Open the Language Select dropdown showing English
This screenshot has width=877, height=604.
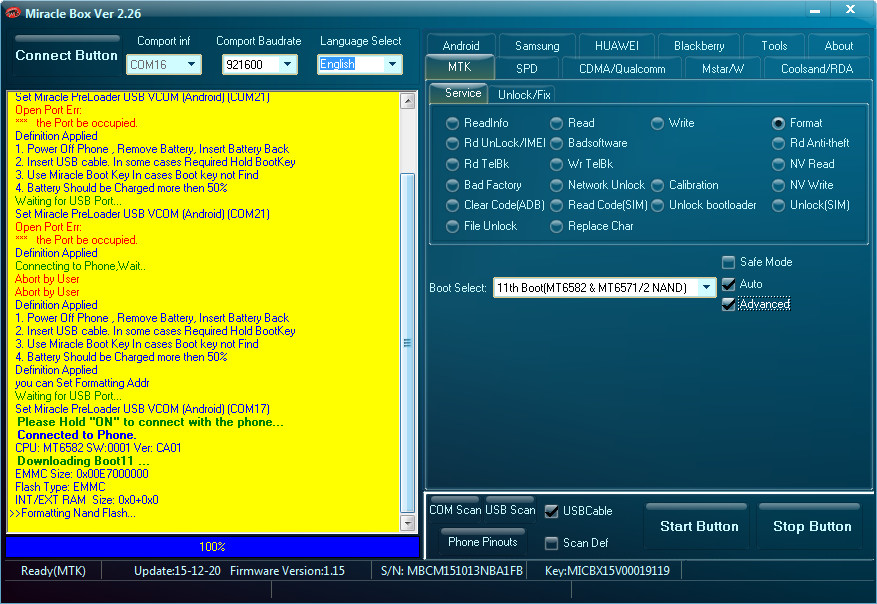click(360, 64)
